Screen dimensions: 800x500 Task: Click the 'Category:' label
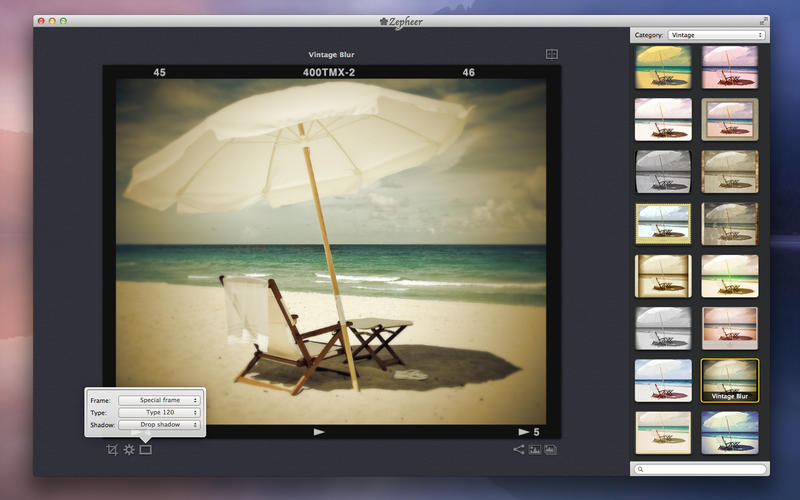(649, 35)
